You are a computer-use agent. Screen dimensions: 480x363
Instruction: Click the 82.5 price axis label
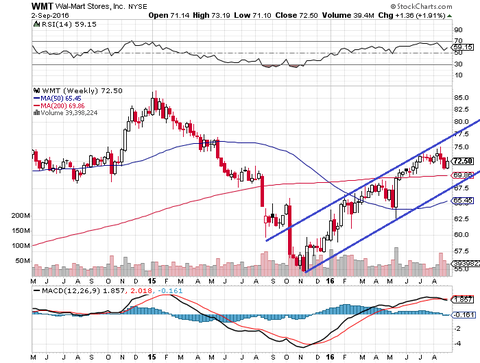461,110
